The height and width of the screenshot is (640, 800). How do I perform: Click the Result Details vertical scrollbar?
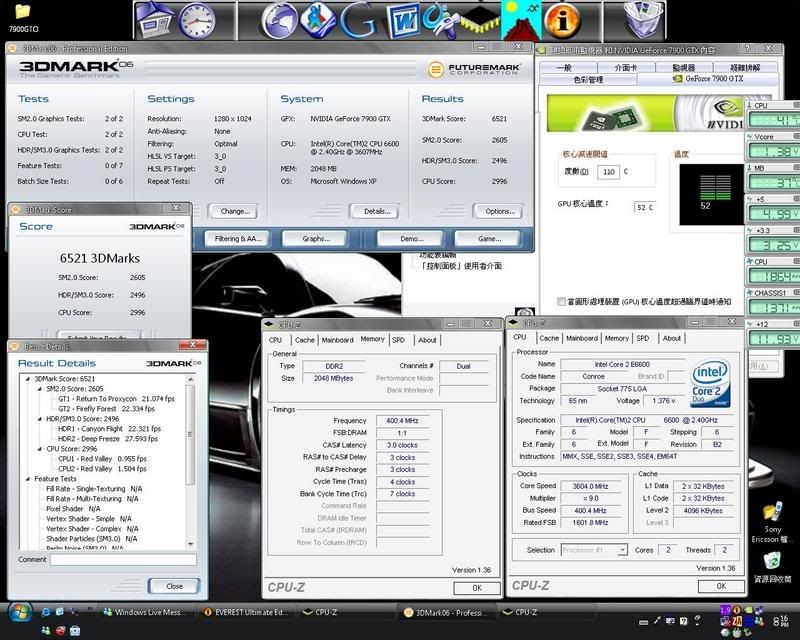(190, 461)
